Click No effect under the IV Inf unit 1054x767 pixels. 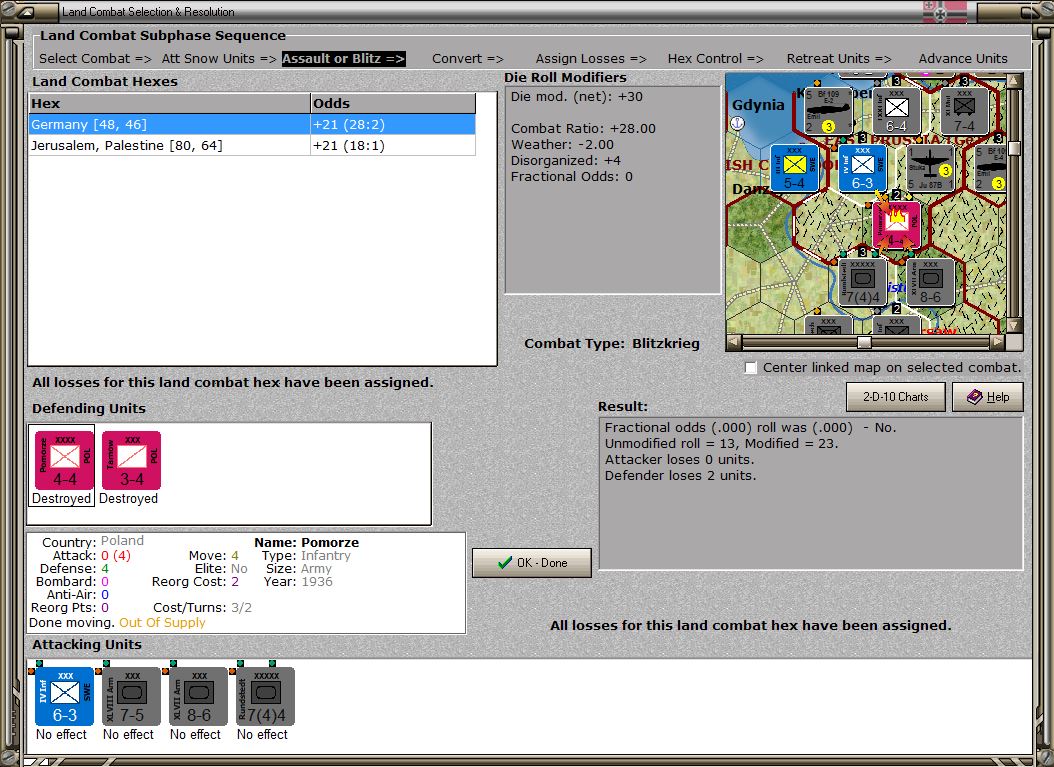click(61, 735)
